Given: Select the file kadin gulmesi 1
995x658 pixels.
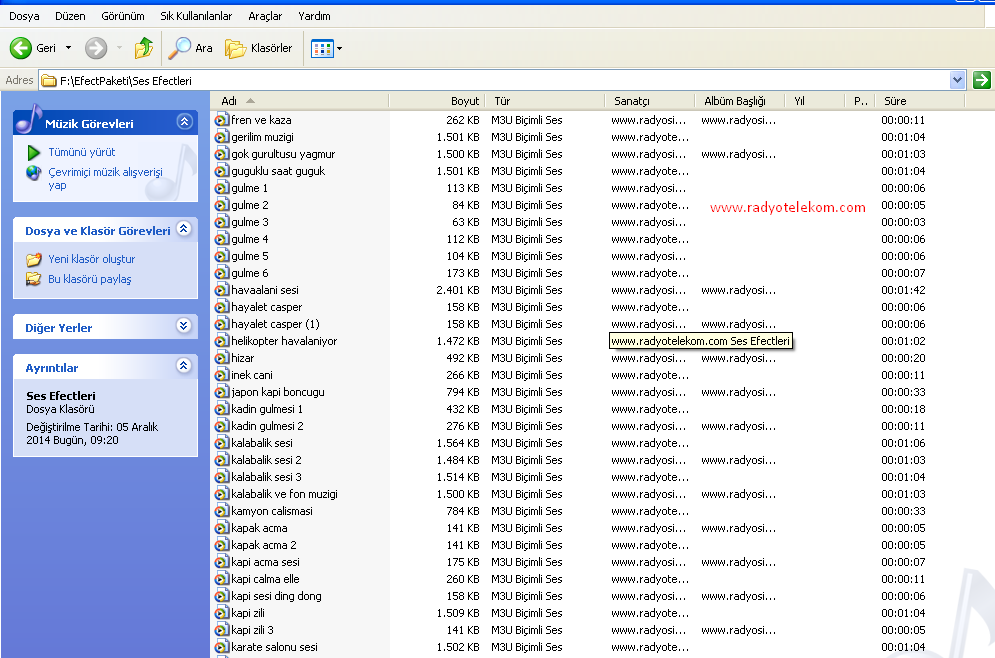Looking at the screenshot, I should click(267, 409).
